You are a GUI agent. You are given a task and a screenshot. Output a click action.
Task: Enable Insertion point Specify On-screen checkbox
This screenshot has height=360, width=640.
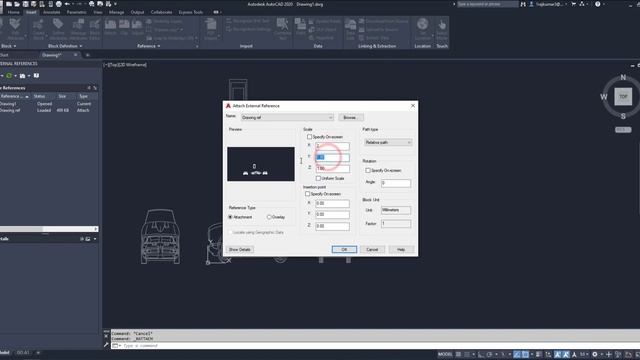coord(308,194)
